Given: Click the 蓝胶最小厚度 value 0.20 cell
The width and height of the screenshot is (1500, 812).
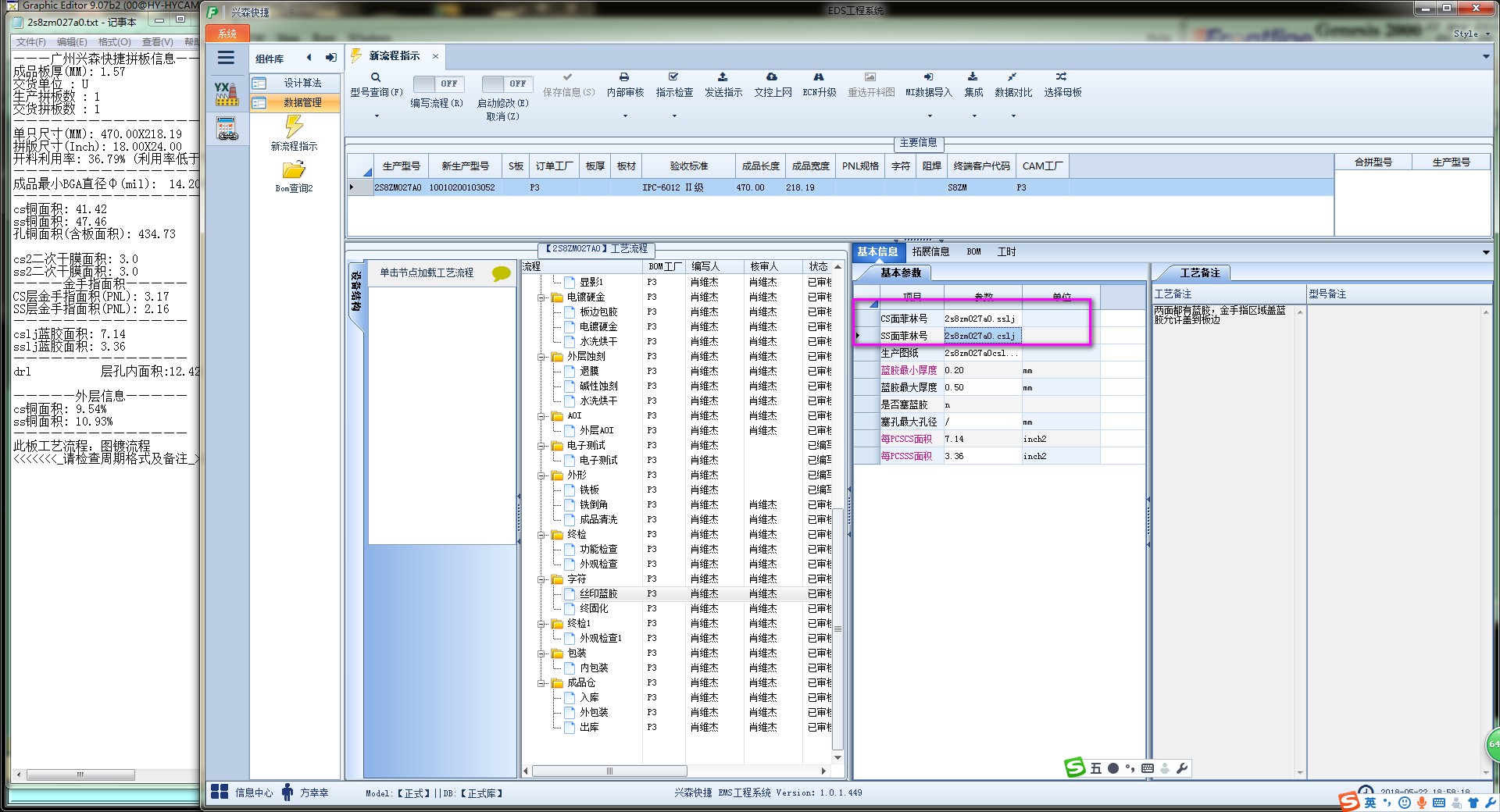Looking at the screenshot, I should pos(982,370).
